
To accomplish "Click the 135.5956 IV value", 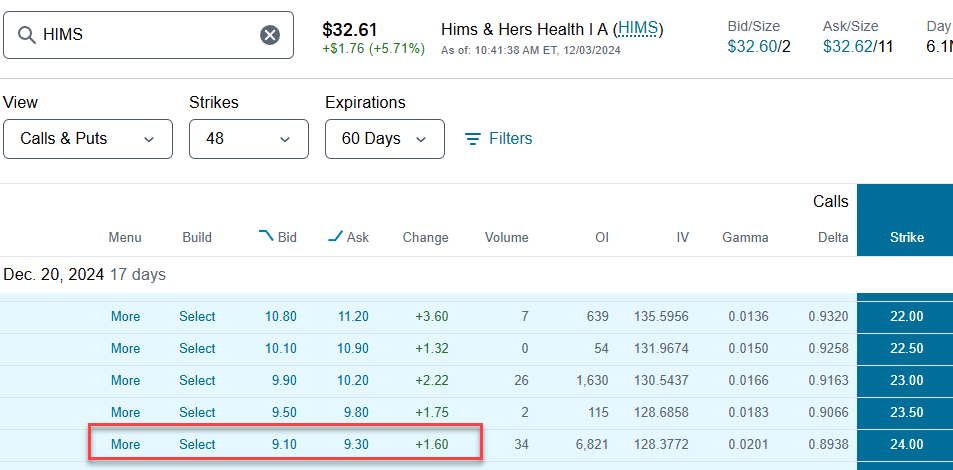I will pyautogui.click(x=661, y=317).
